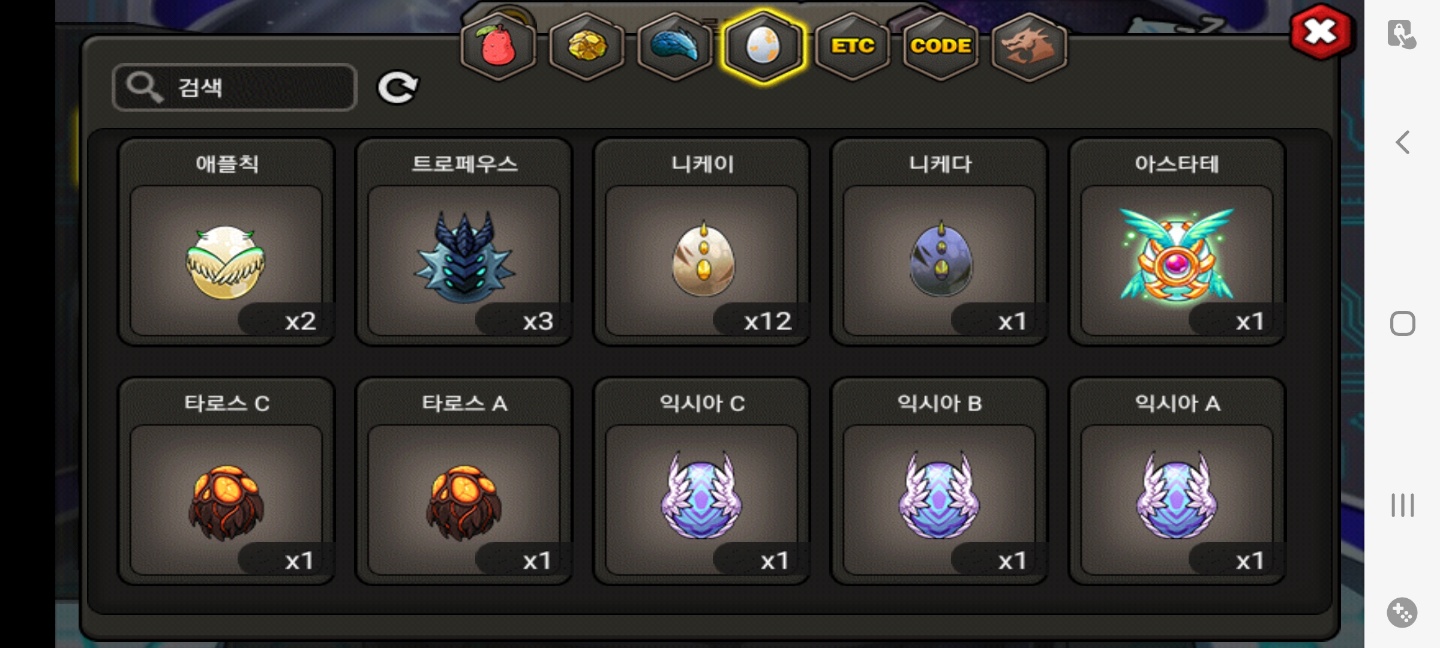Viewport: 1440px width, 648px height.
Task: Select the egg category tab
Action: [764, 47]
